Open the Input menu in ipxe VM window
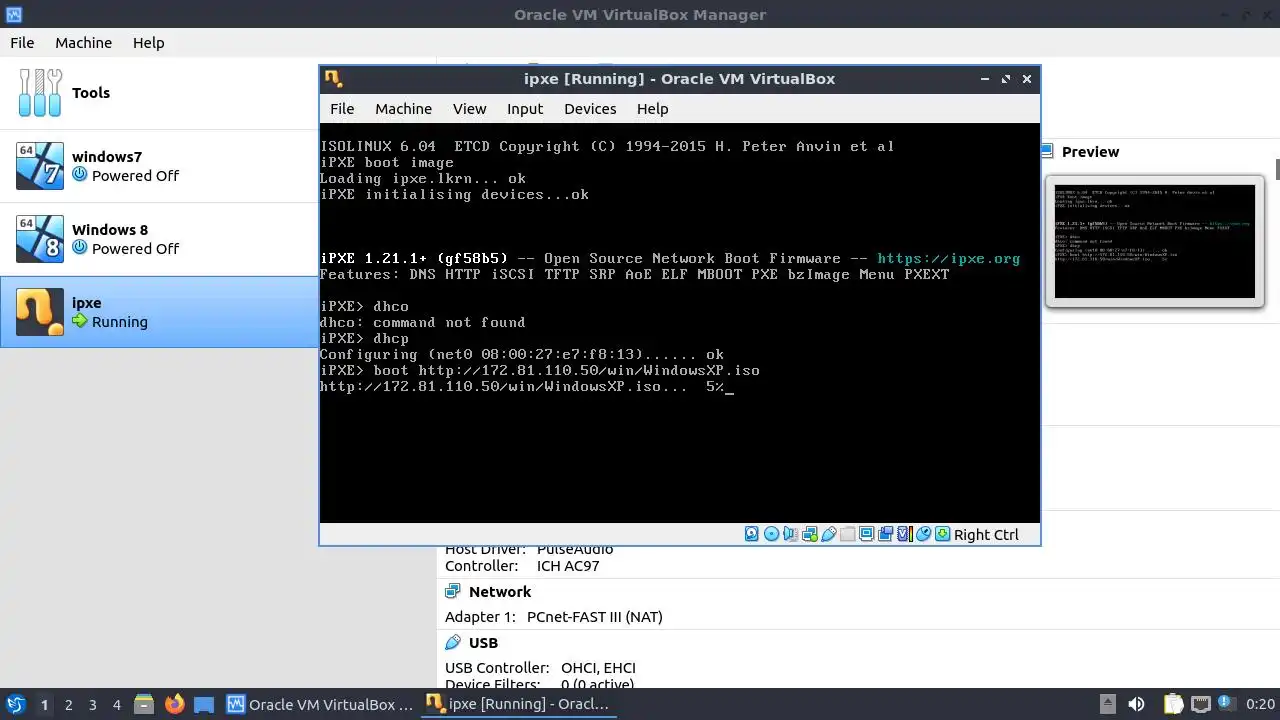1280x720 pixels. pos(525,108)
